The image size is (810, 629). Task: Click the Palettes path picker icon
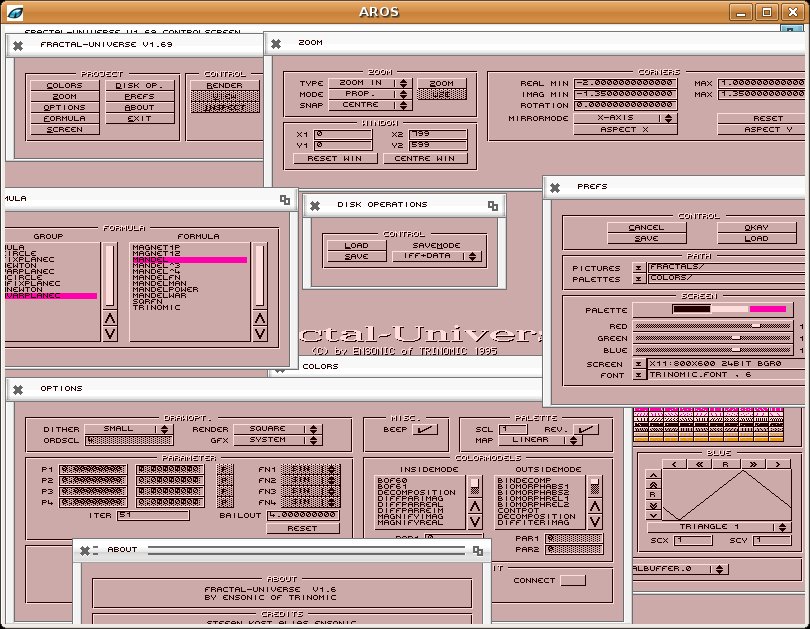pyautogui.click(x=639, y=280)
